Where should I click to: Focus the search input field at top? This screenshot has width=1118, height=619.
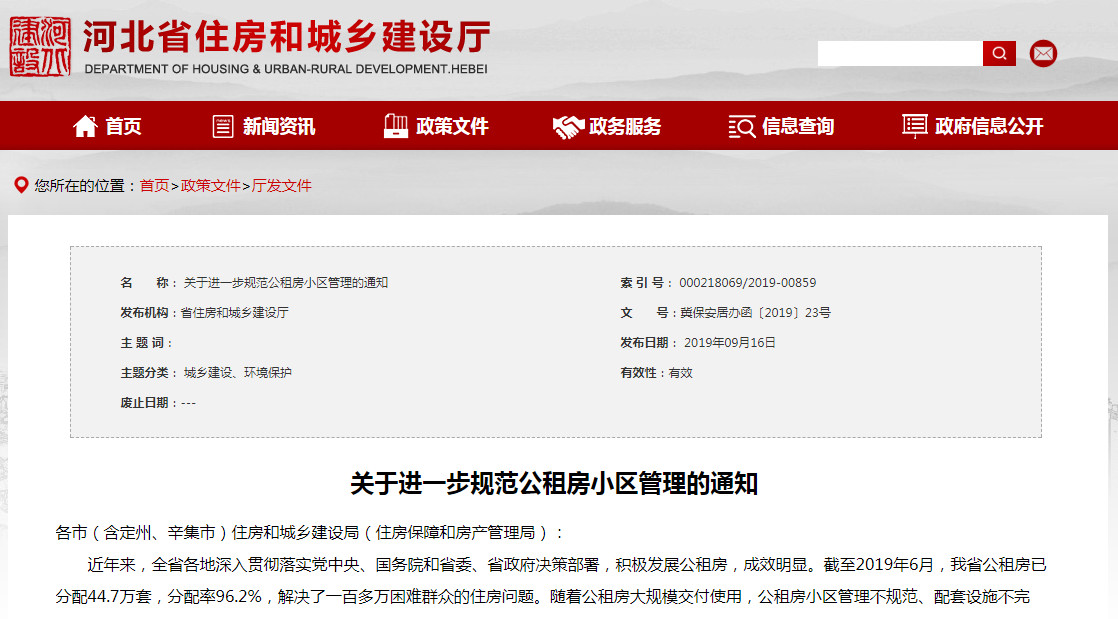[x=899, y=54]
